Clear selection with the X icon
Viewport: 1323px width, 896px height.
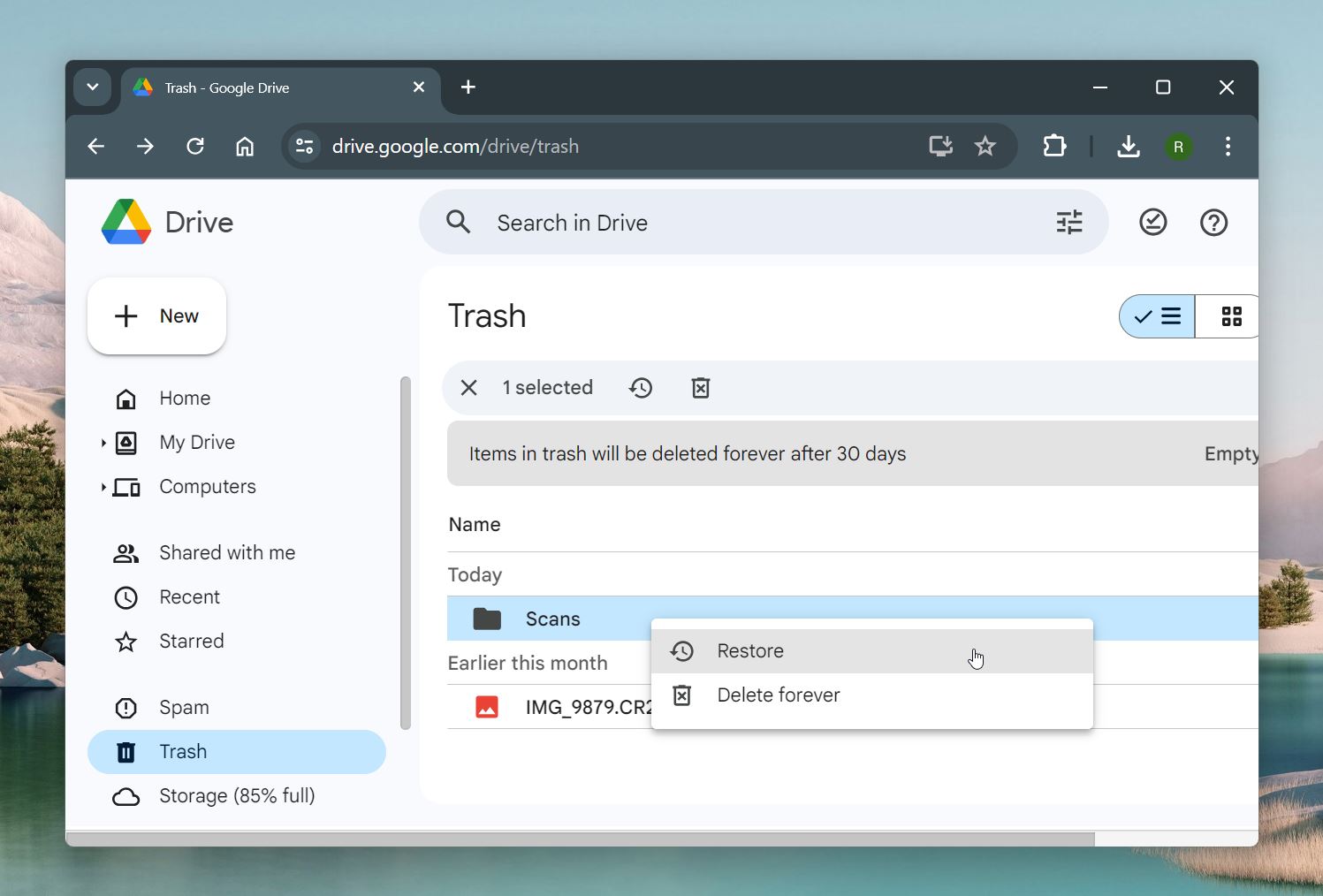coord(469,388)
